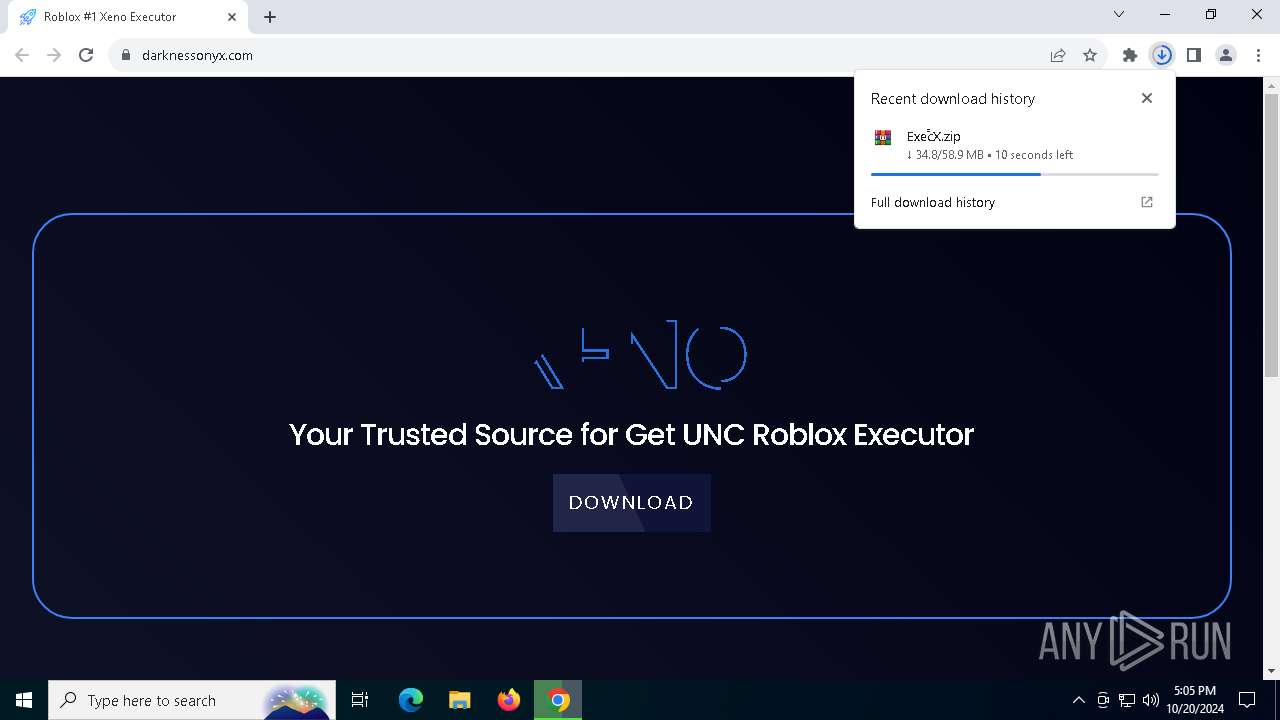Open File Explorer from the taskbar
The height and width of the screenshot is (720, 1280).
pyautogui.click(x=459, y=700)
